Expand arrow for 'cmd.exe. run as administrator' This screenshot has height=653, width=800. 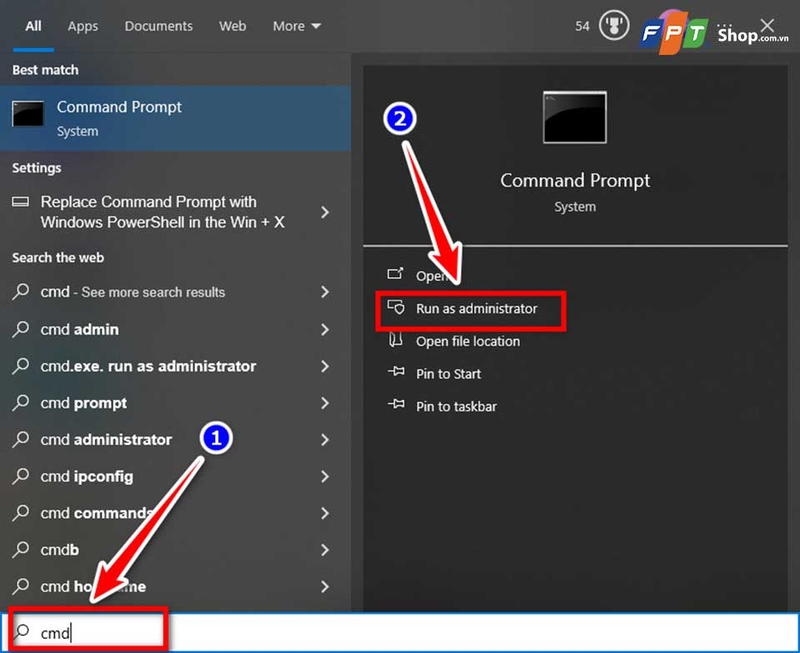point(325,366)
